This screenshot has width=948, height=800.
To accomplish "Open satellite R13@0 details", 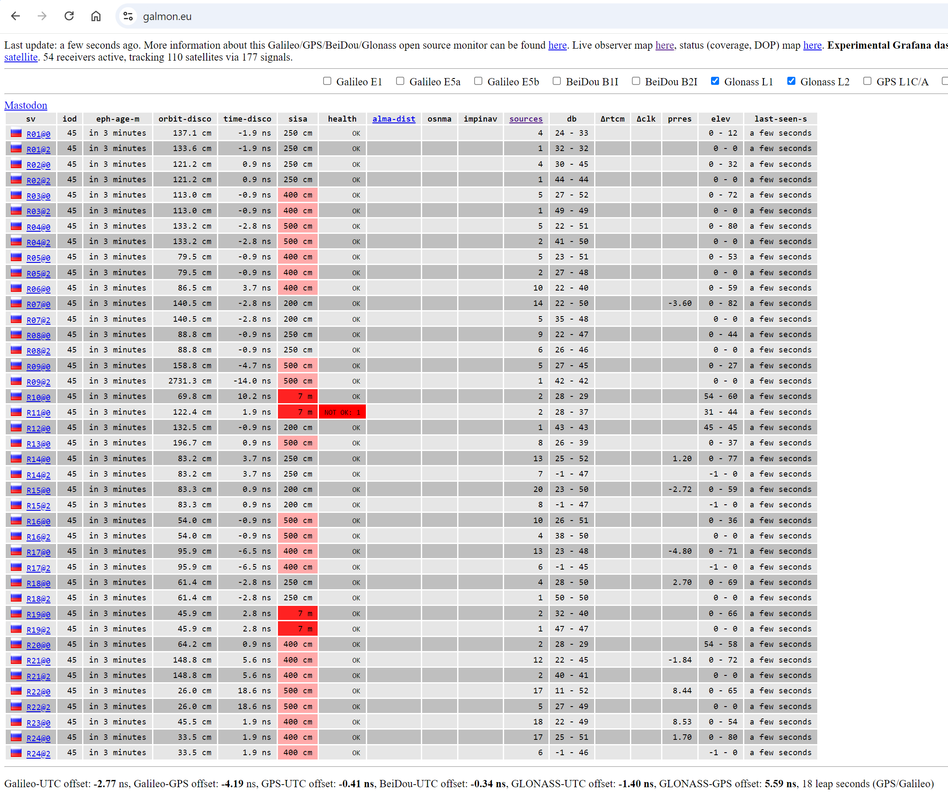I will (x=39, y=444).
